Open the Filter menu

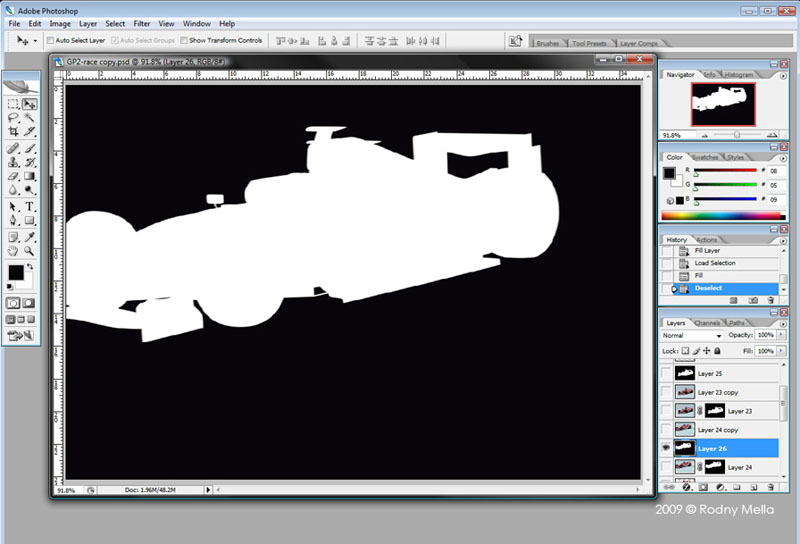coord(142,23)
